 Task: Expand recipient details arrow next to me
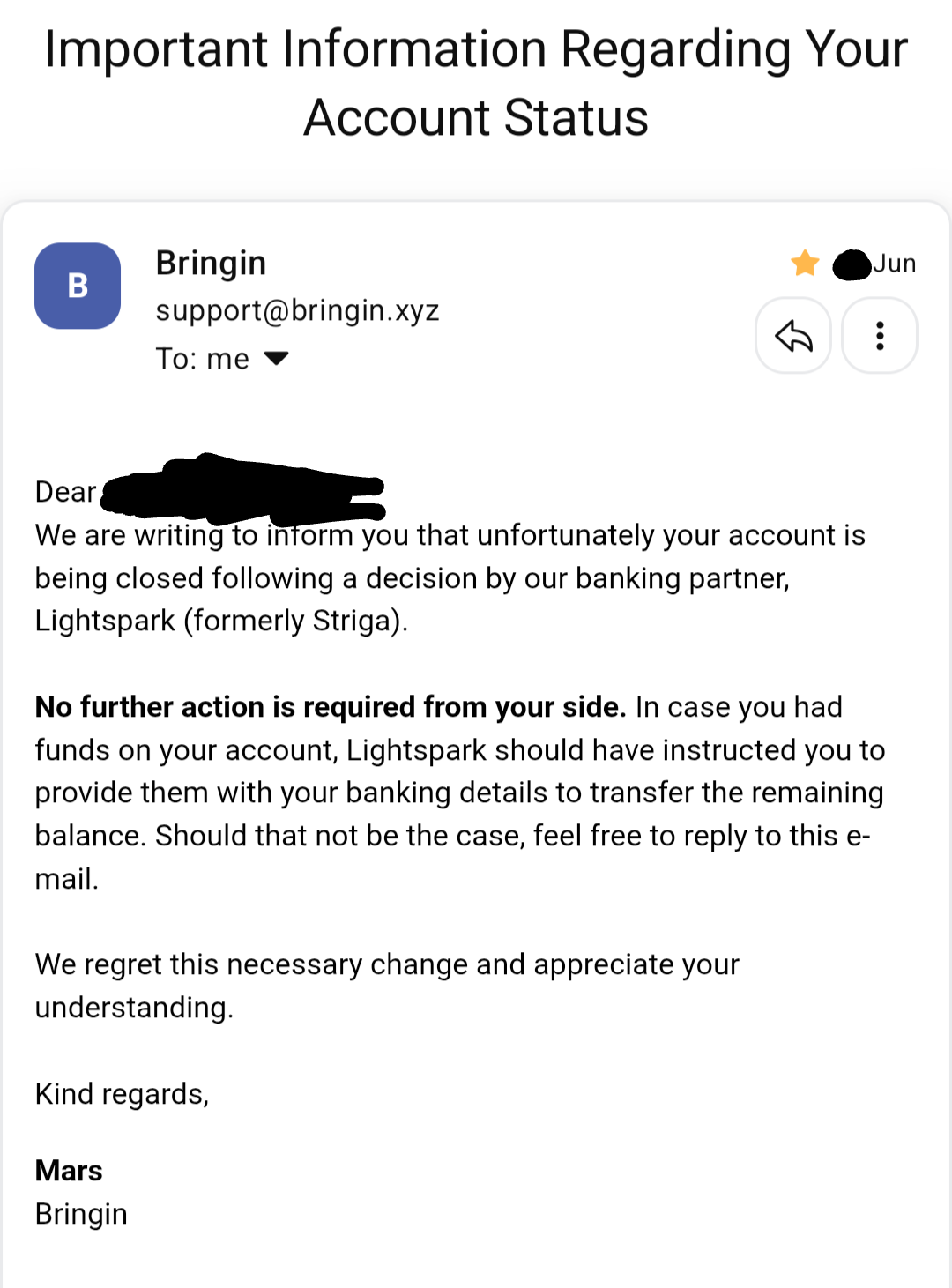coord(277,358)
